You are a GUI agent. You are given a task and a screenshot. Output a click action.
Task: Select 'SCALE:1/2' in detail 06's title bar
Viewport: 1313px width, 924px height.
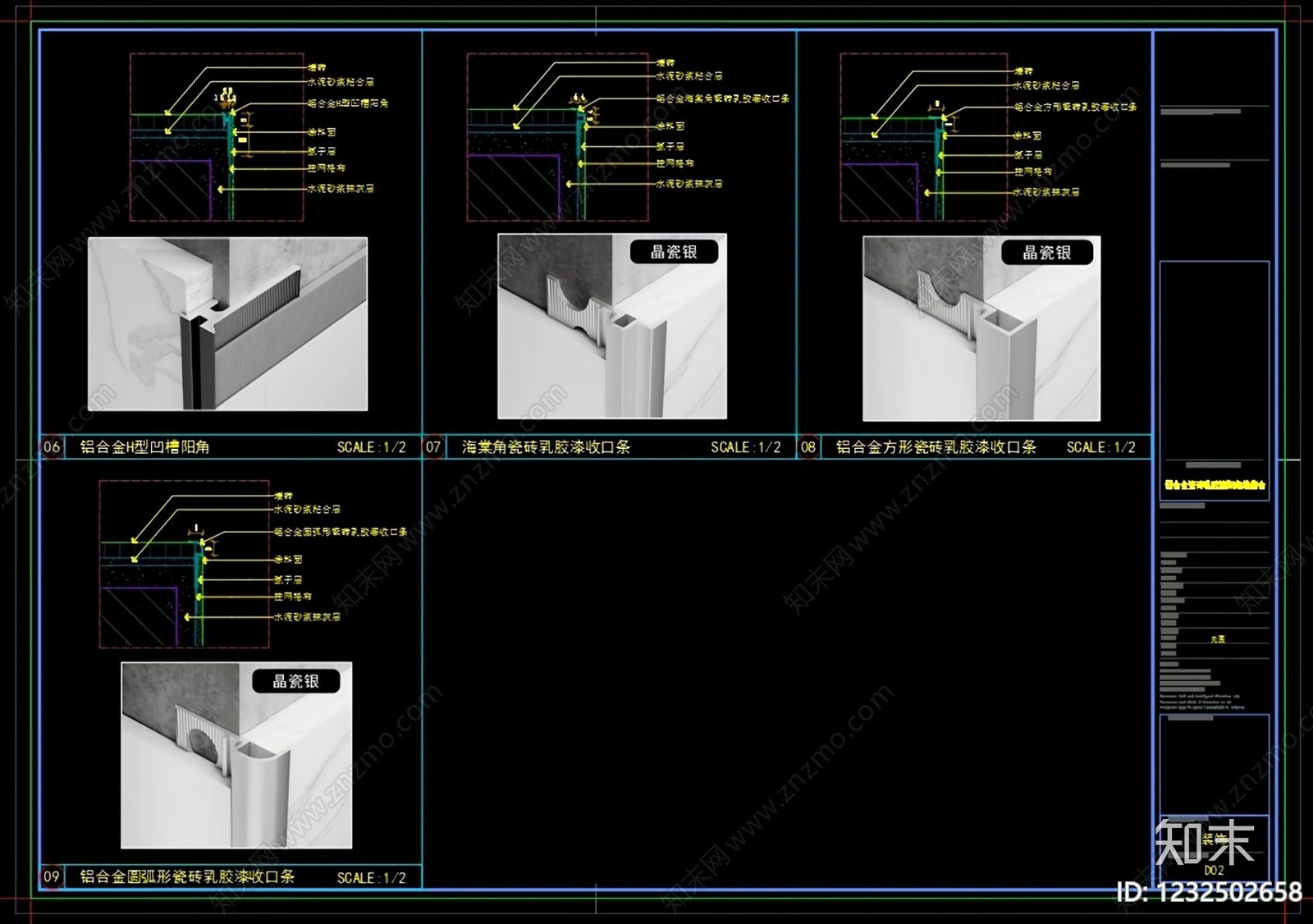point(372,447)
